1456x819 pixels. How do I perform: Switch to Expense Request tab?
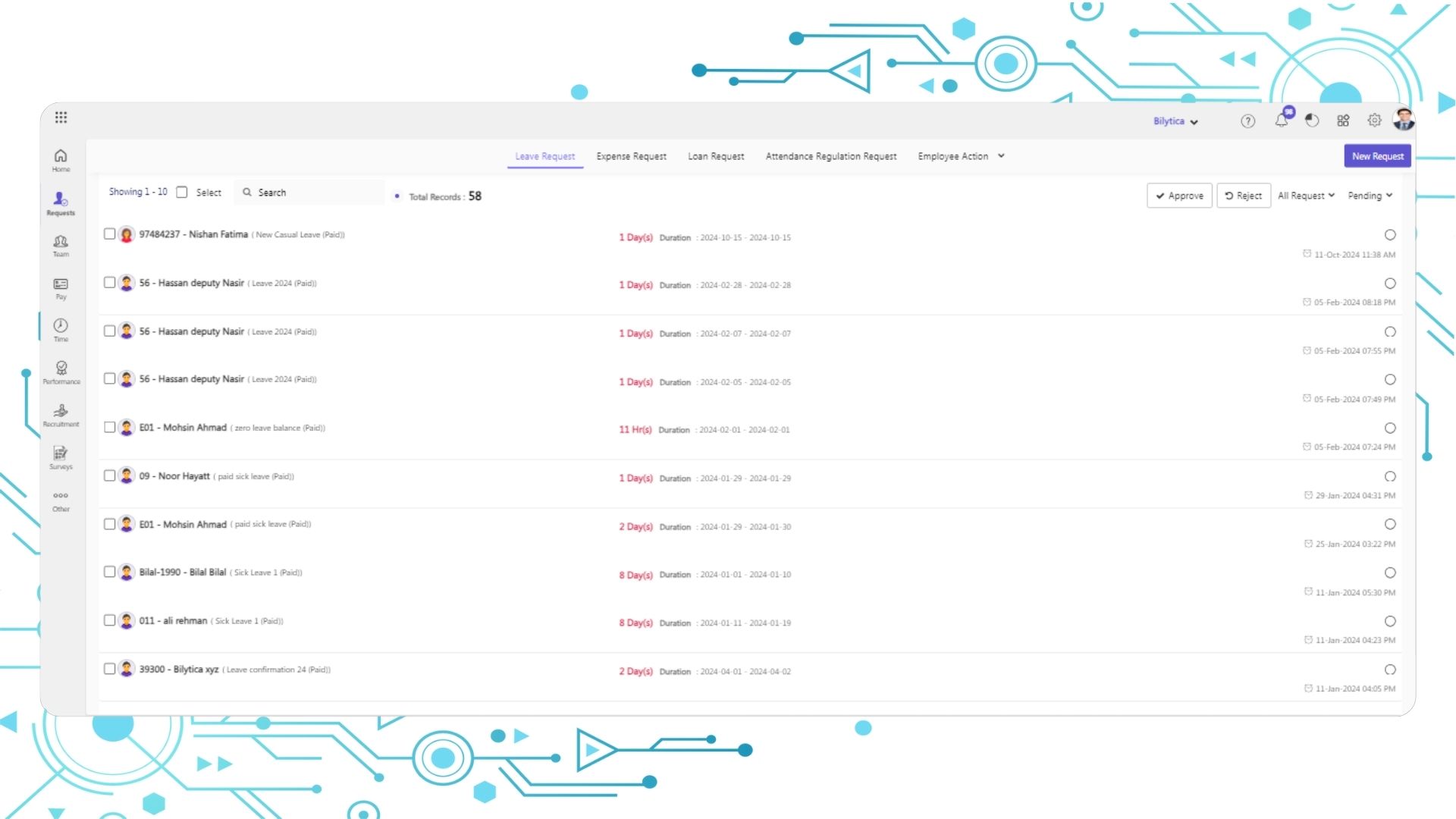pyautogui.click(x=631, y=156)
